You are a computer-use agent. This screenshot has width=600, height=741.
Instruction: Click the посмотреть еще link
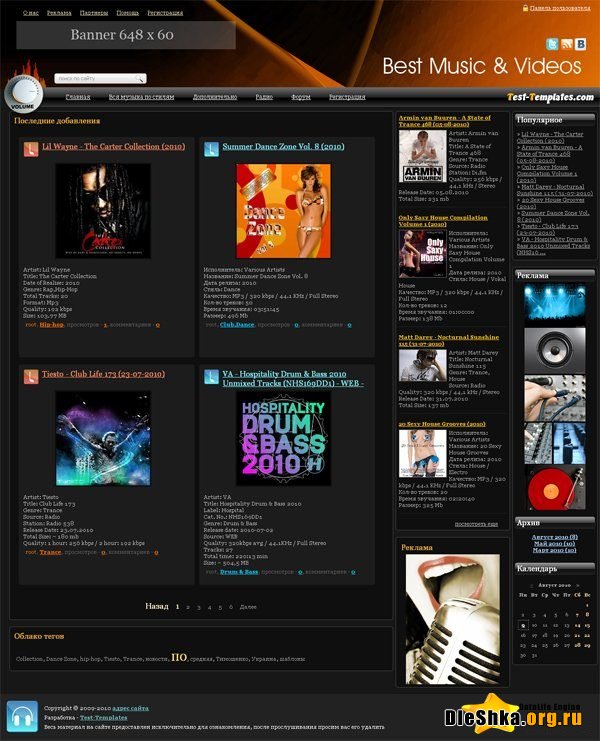[x=476, y=524]
